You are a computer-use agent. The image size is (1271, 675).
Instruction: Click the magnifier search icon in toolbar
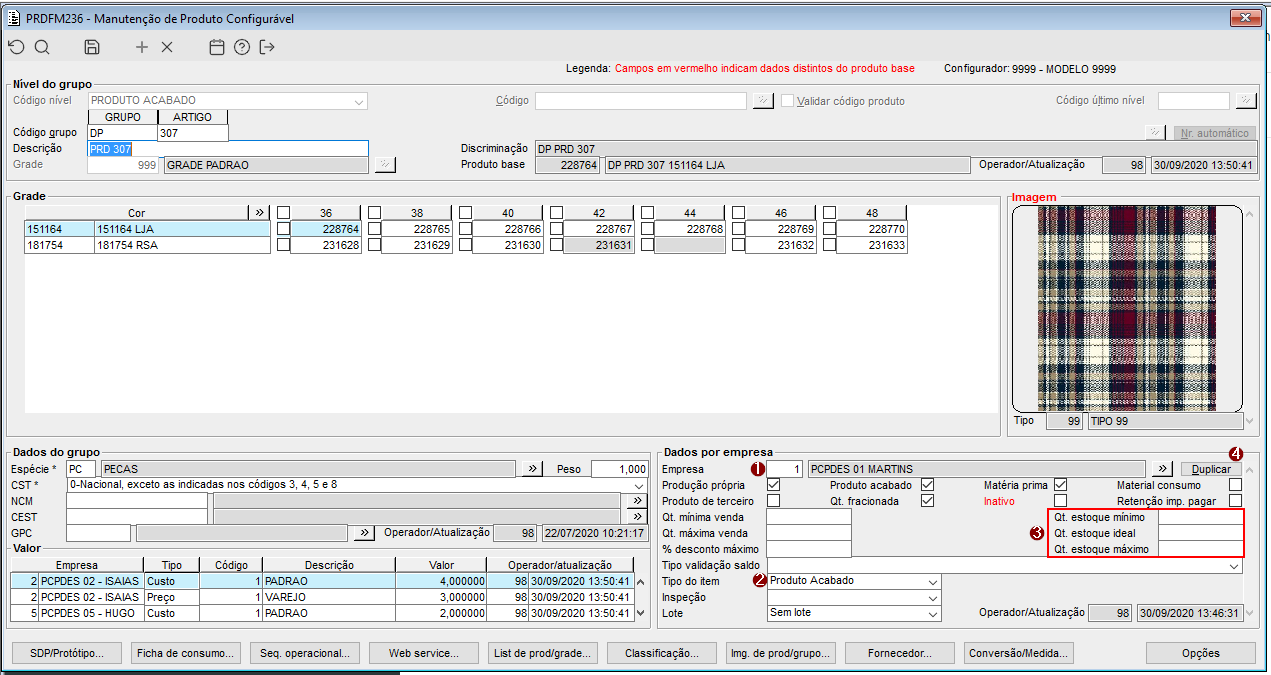[x=42, y=47]
